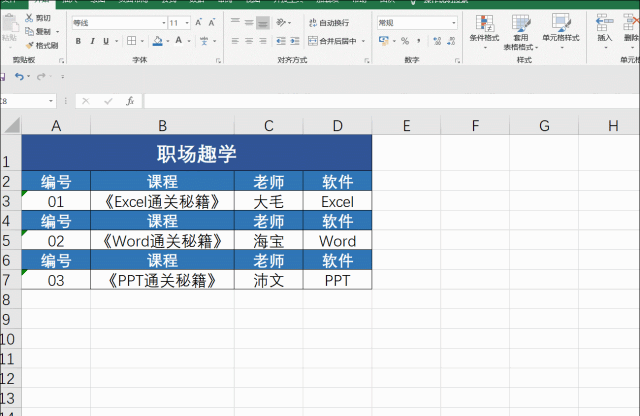Expand the Name Box dropdown arrow
This screenshot has width=640, height=416.
51,101
